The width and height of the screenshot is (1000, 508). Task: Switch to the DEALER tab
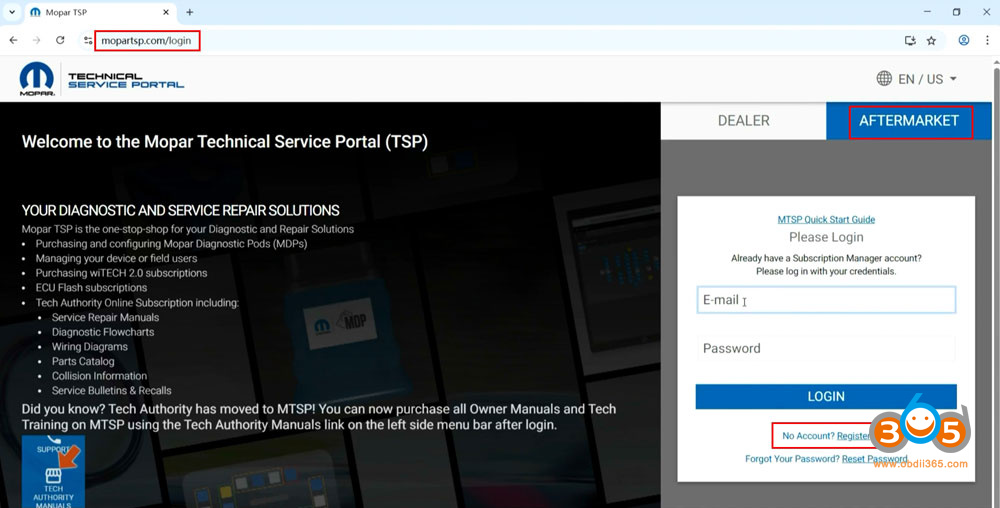coord(743,121)
